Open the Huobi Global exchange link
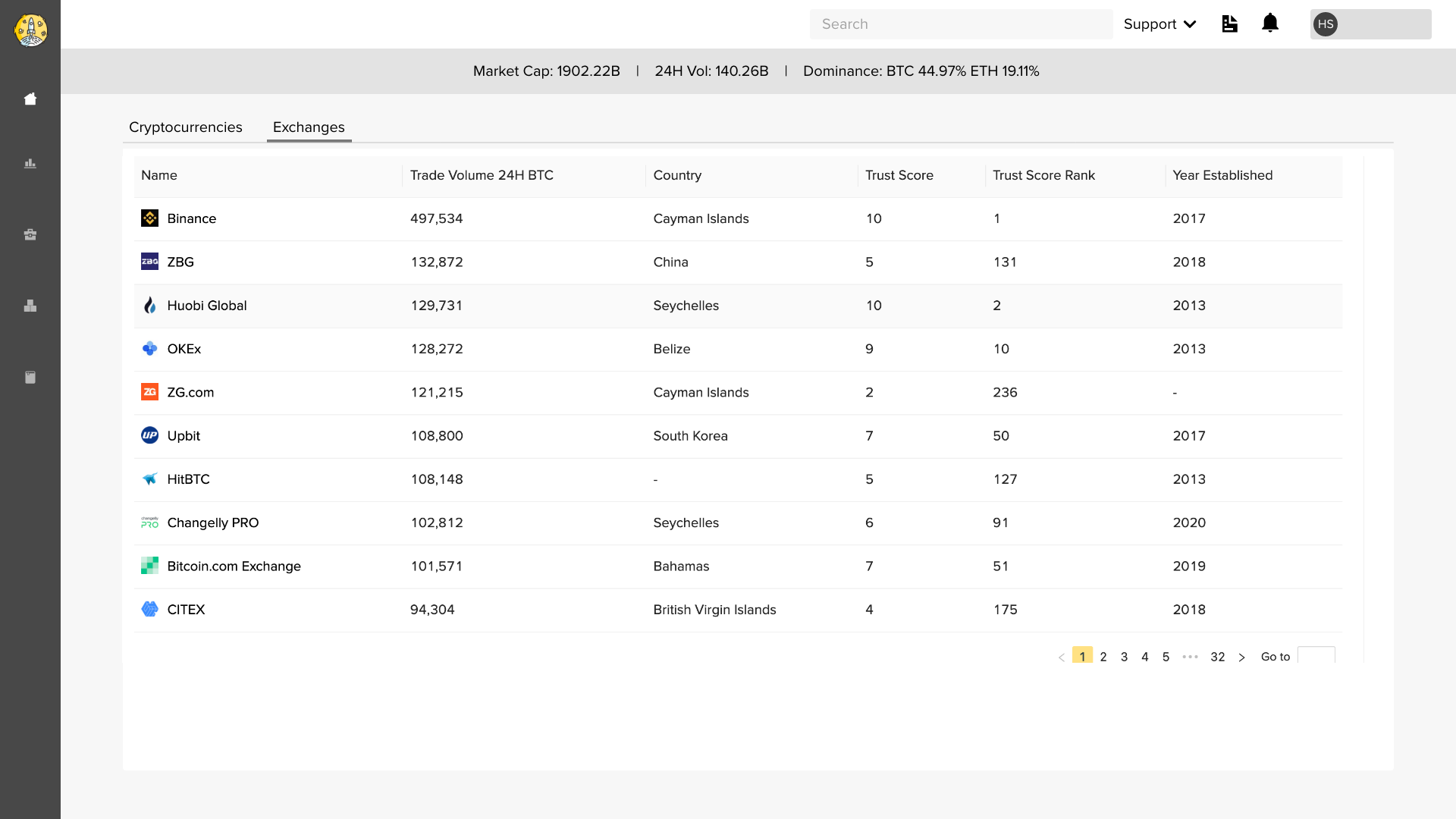 pos(206,306)
